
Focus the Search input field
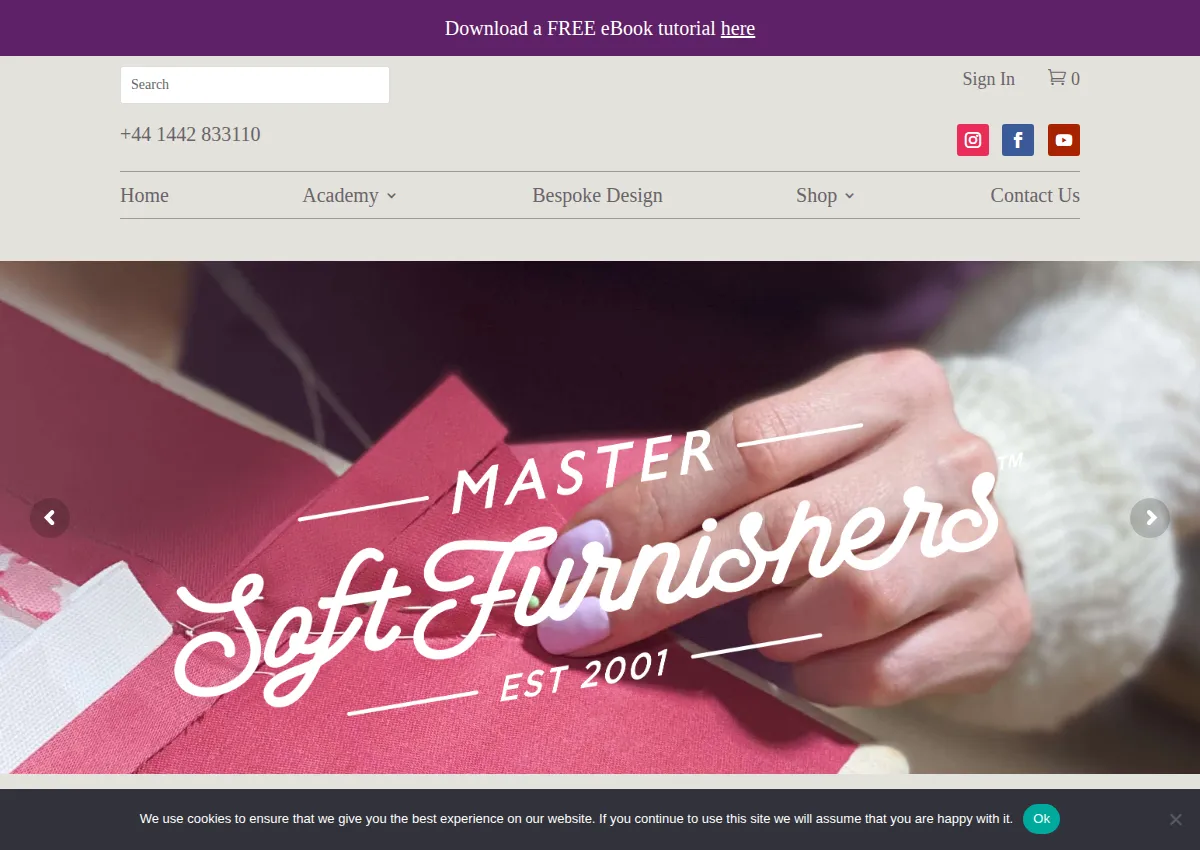pyautogui.click(x=255, y=85)
